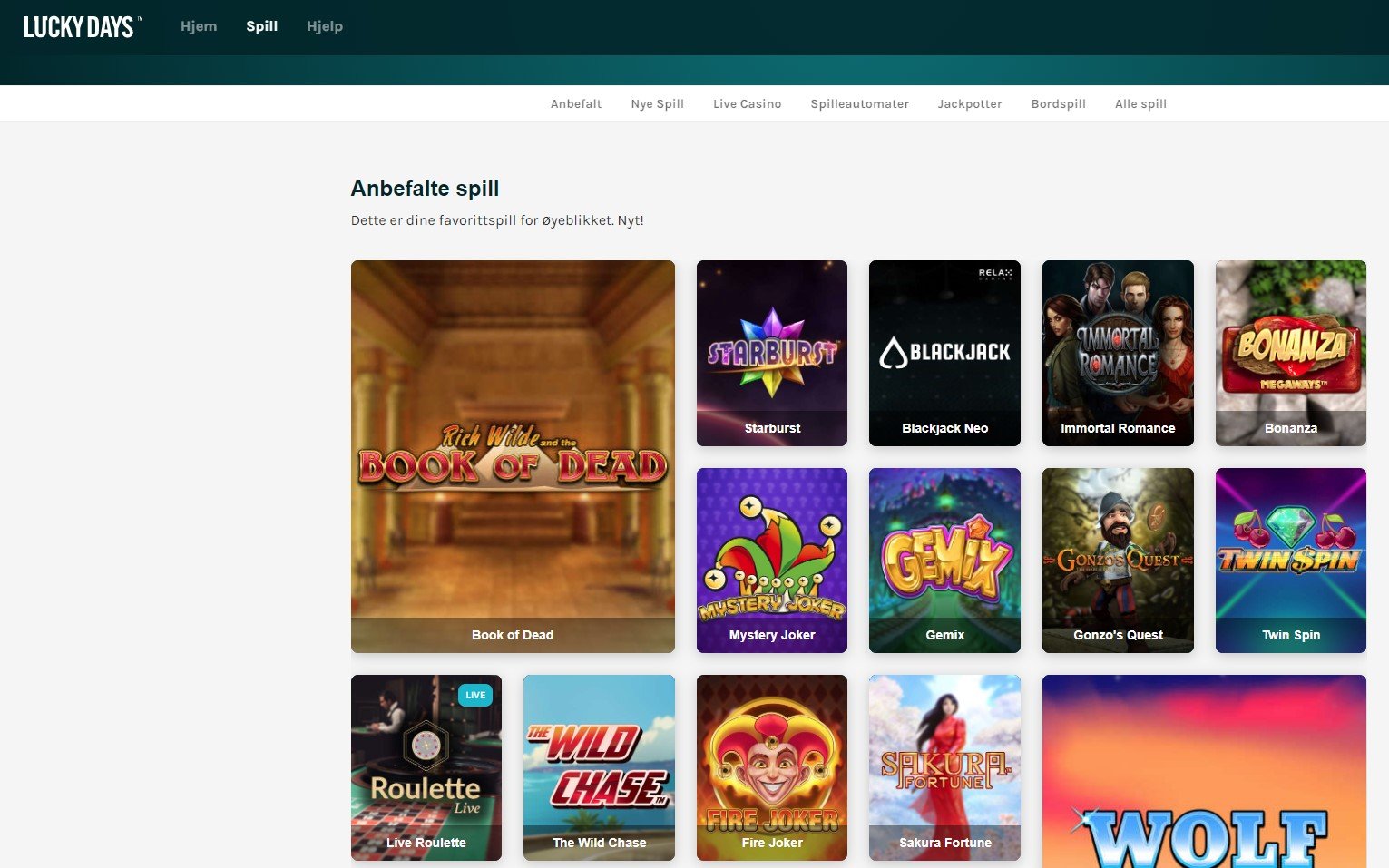Open Spilleautomater category link
Screen dimensions: 1389x868
tap(859, 104)
